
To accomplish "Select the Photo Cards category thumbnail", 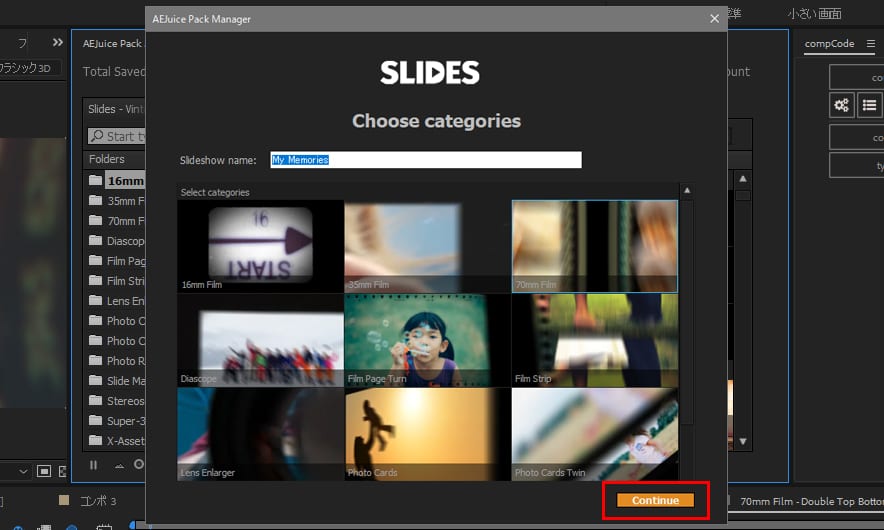I will coord(428,434).
